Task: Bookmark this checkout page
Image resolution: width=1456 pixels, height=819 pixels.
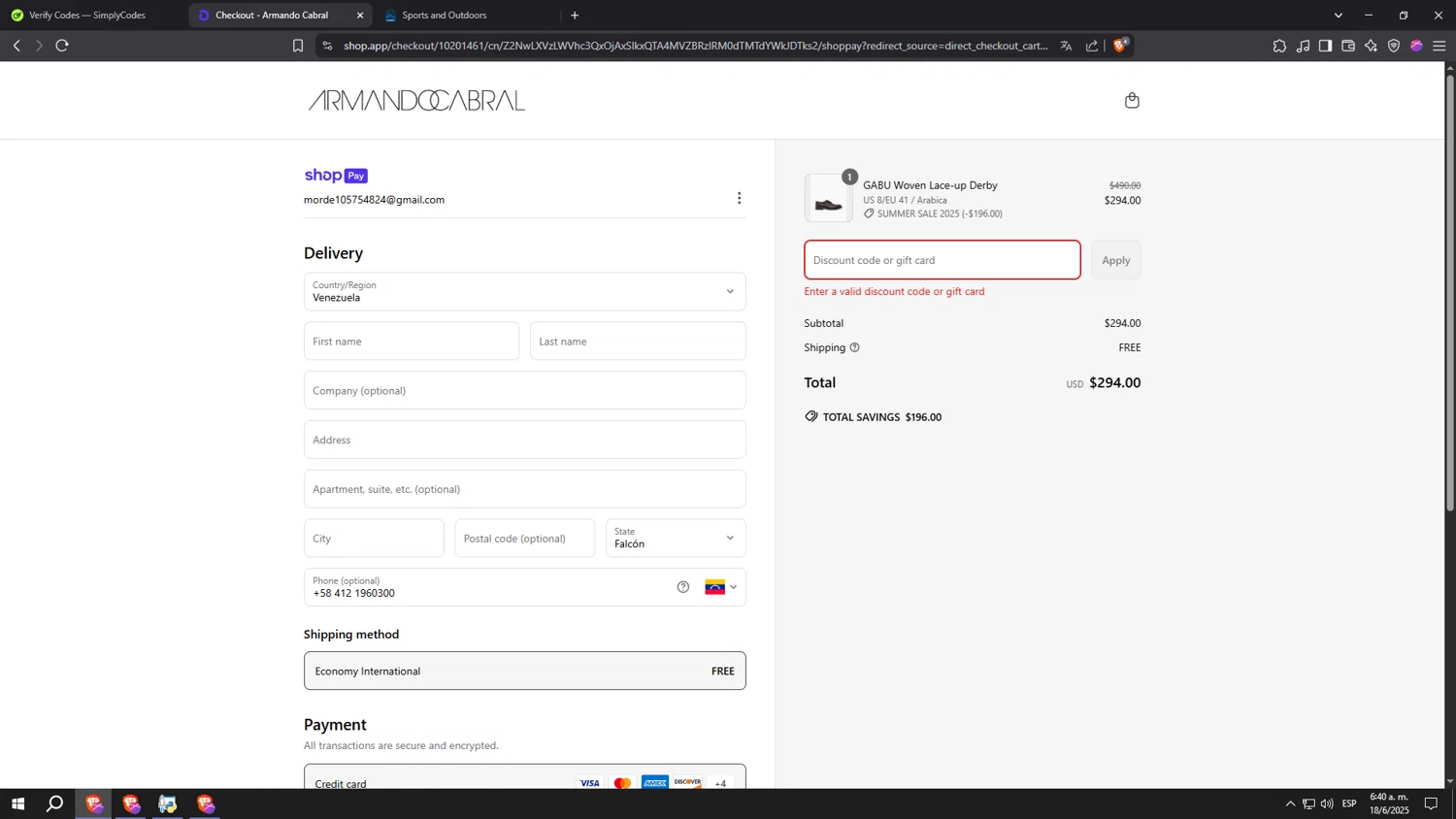Action: coord(298,46)
